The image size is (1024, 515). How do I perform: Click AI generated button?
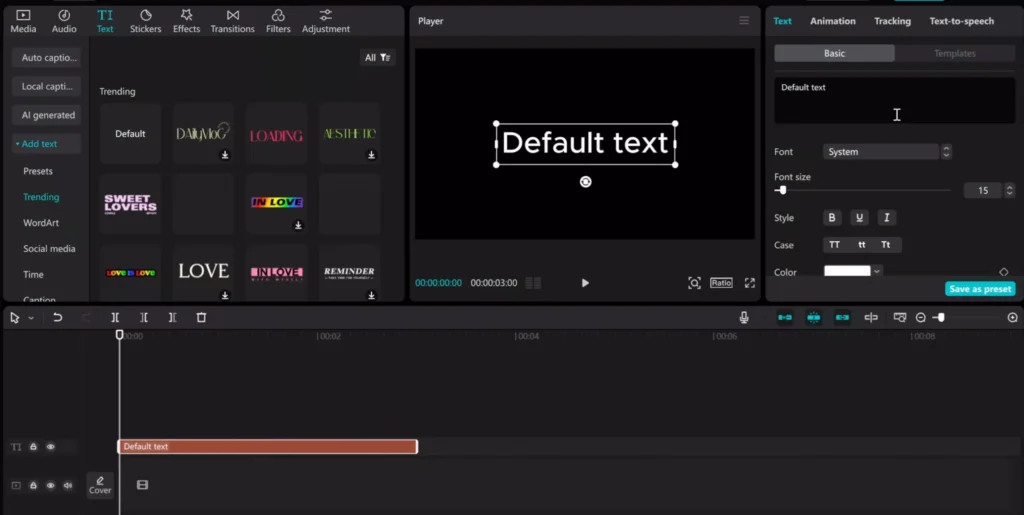click(x=46, y=115)
